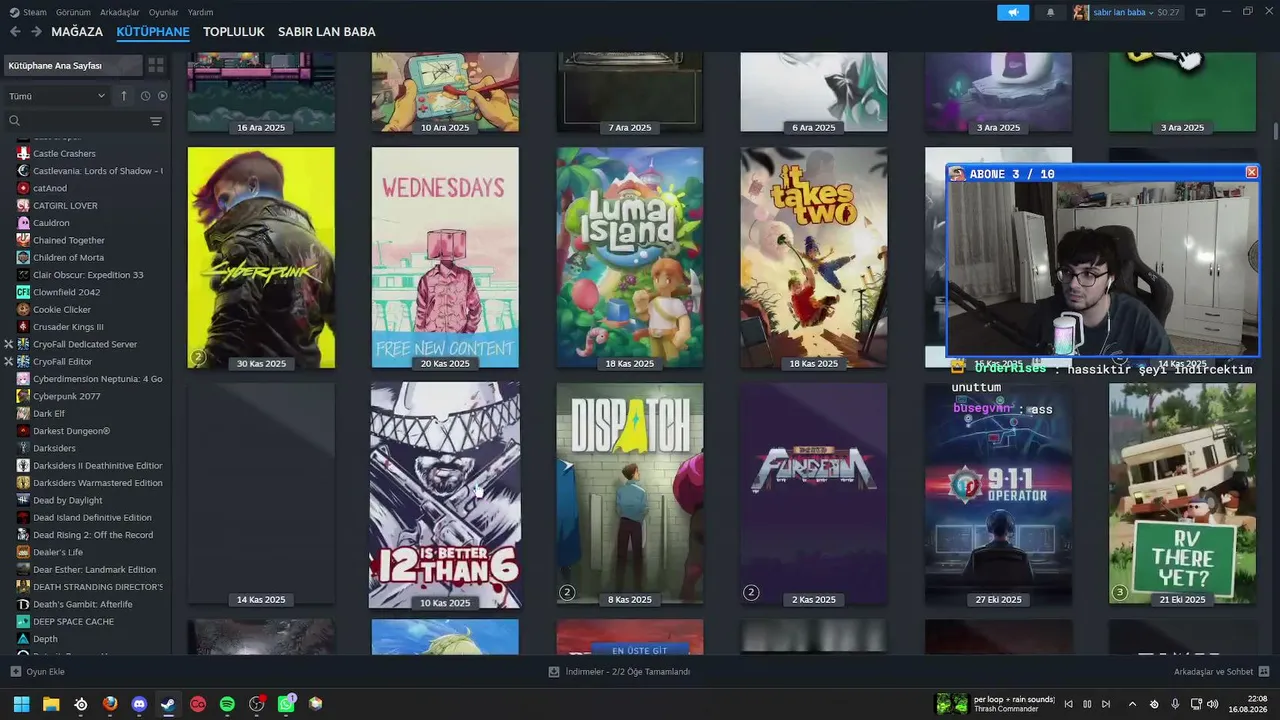Pause the currently playing track
The height and width of the screenshot is (720, 1280).
[1087, 704]
